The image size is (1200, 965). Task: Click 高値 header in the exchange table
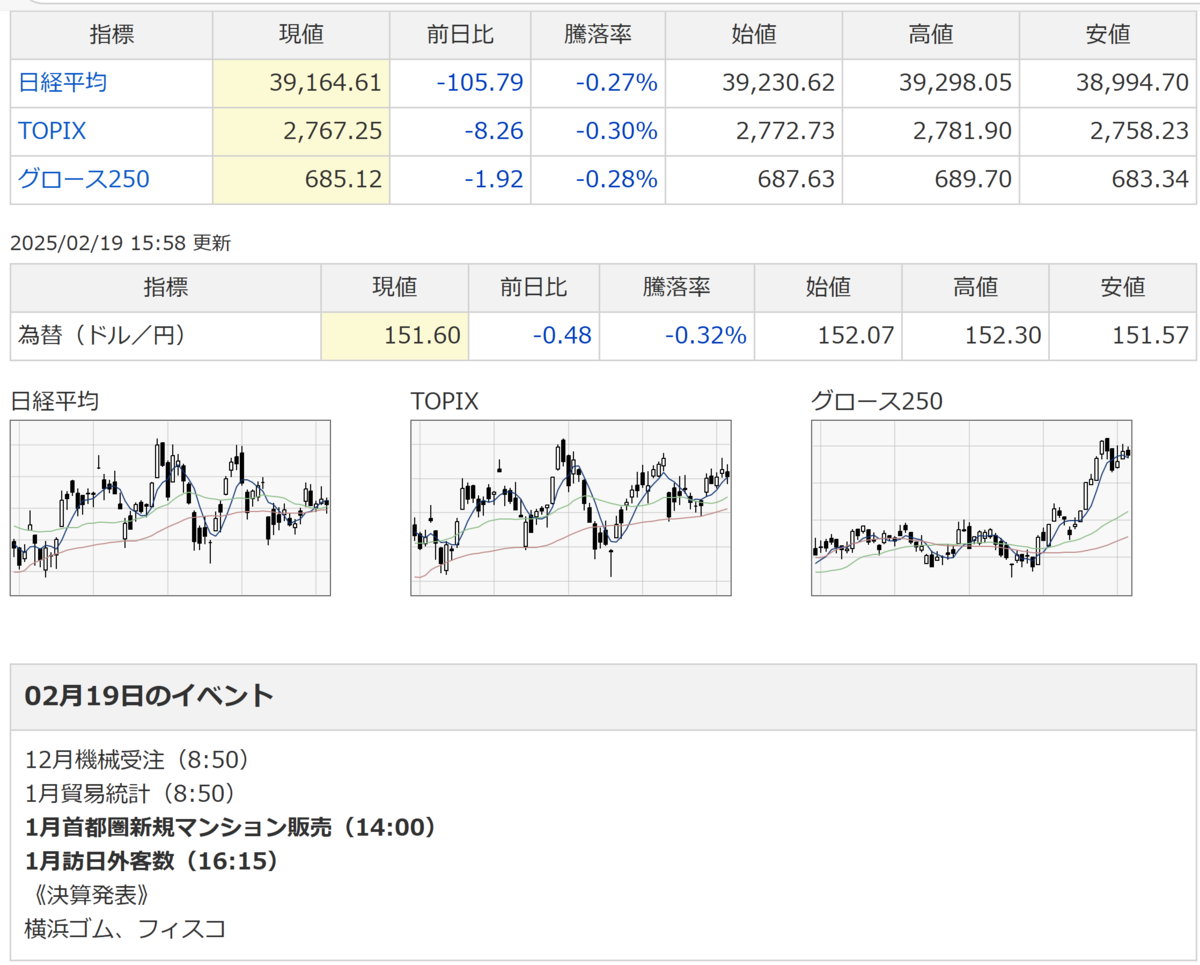pos(975,288)
